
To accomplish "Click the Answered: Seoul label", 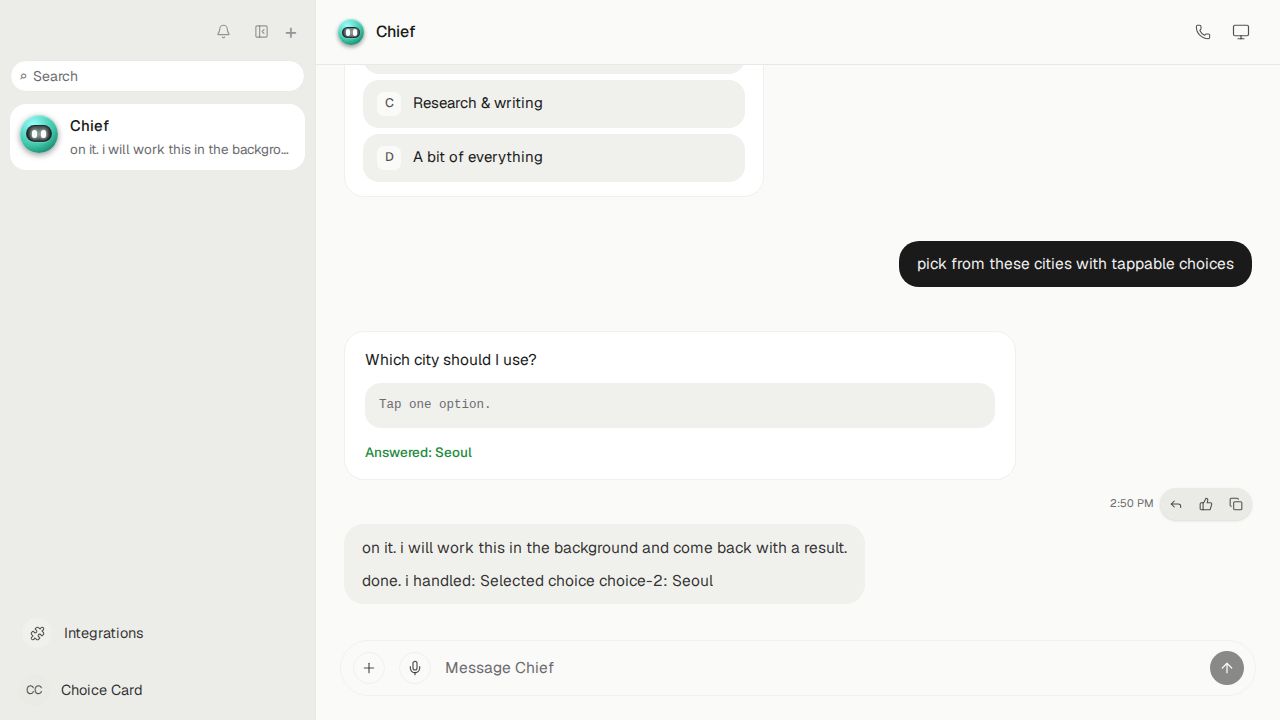I will click(418, 453).
